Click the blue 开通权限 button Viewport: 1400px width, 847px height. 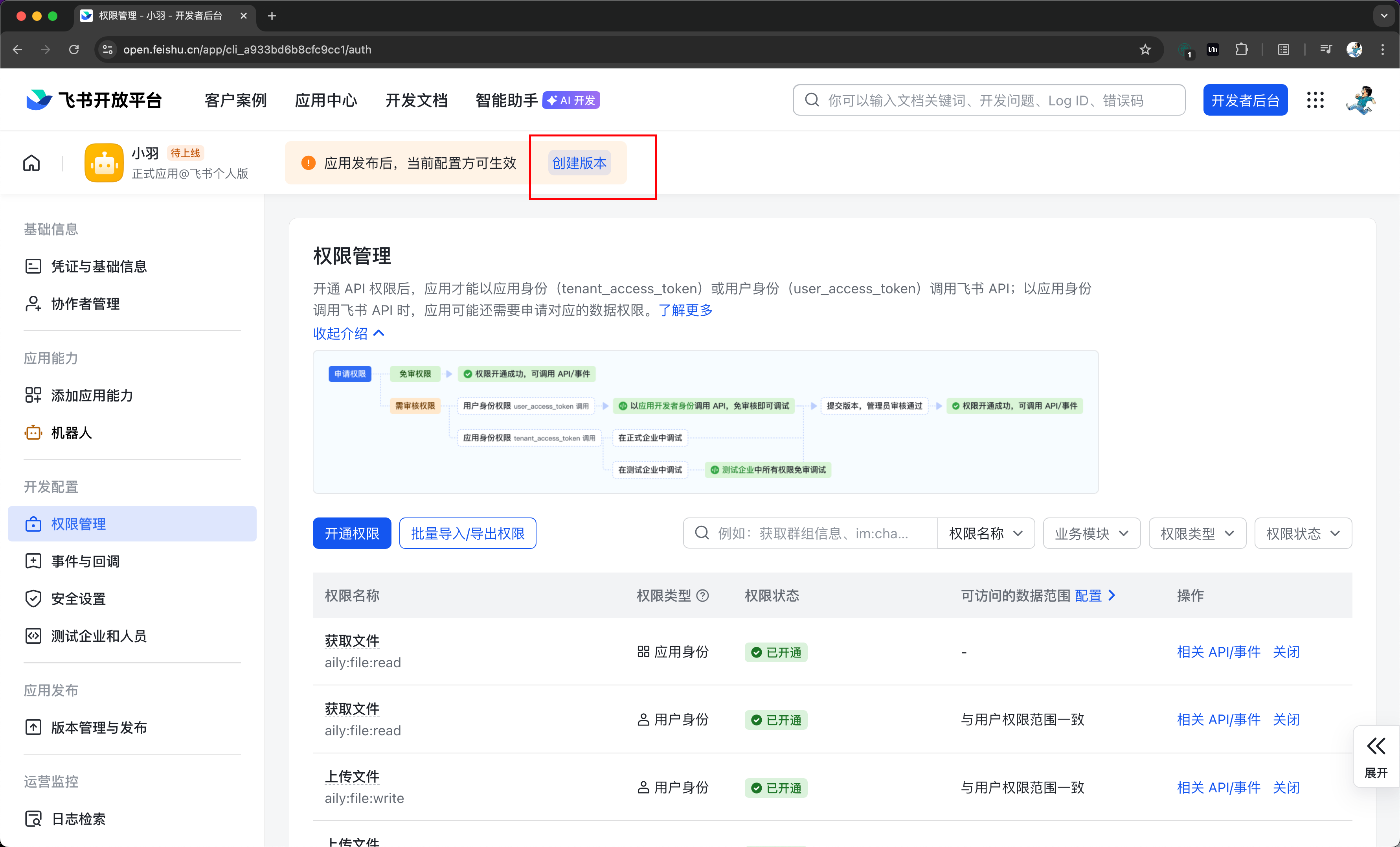pyautogui.click(x=352, y=533)
